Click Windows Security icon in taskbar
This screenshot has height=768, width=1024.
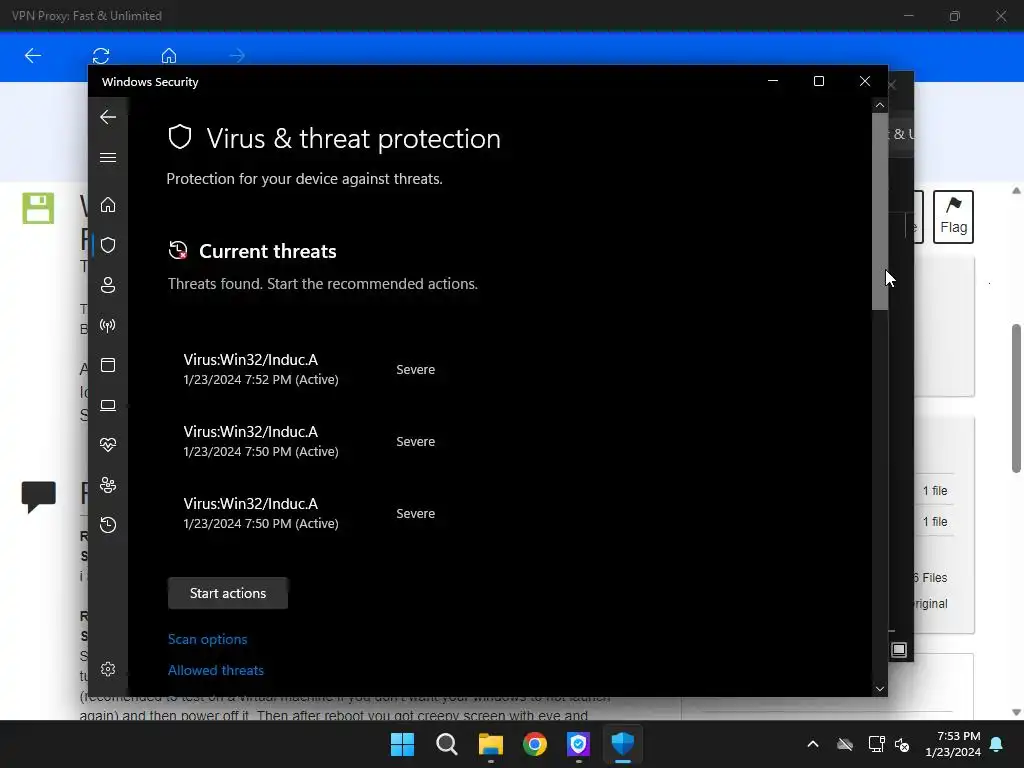pyautogui.click(x=622, y=744)
